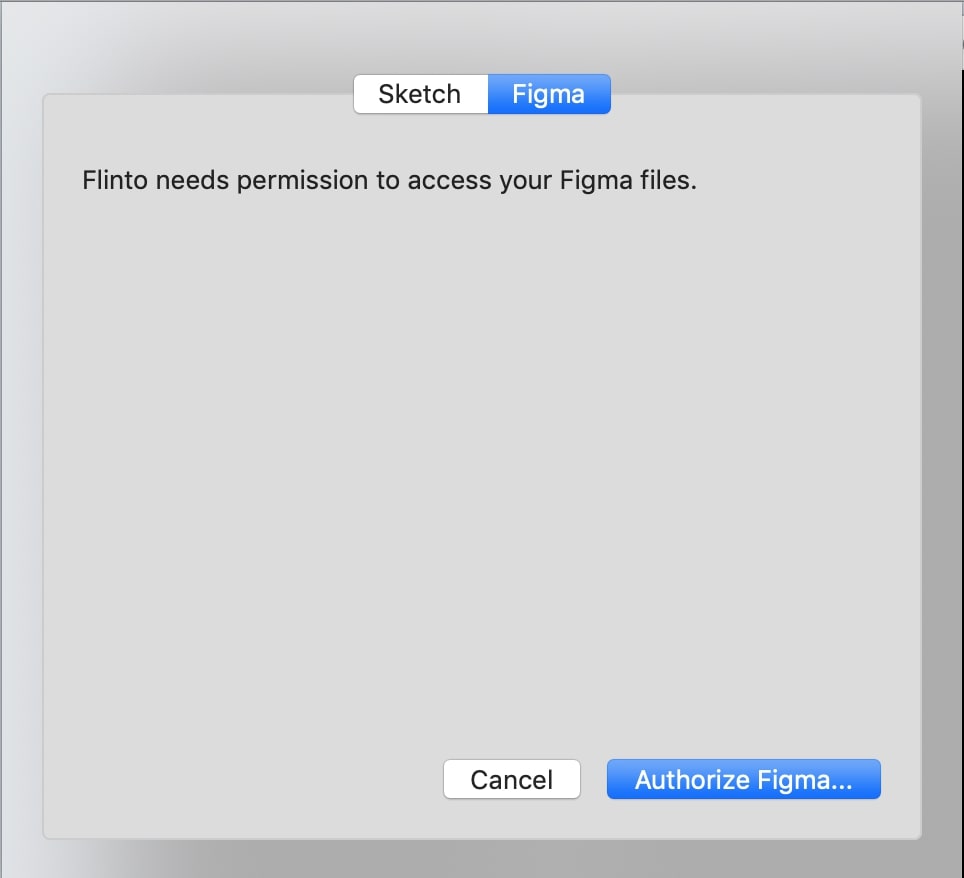This screenshot has height=878, width=964.
Task: Select the Figma tab
Action: click(x=548, y=95)
